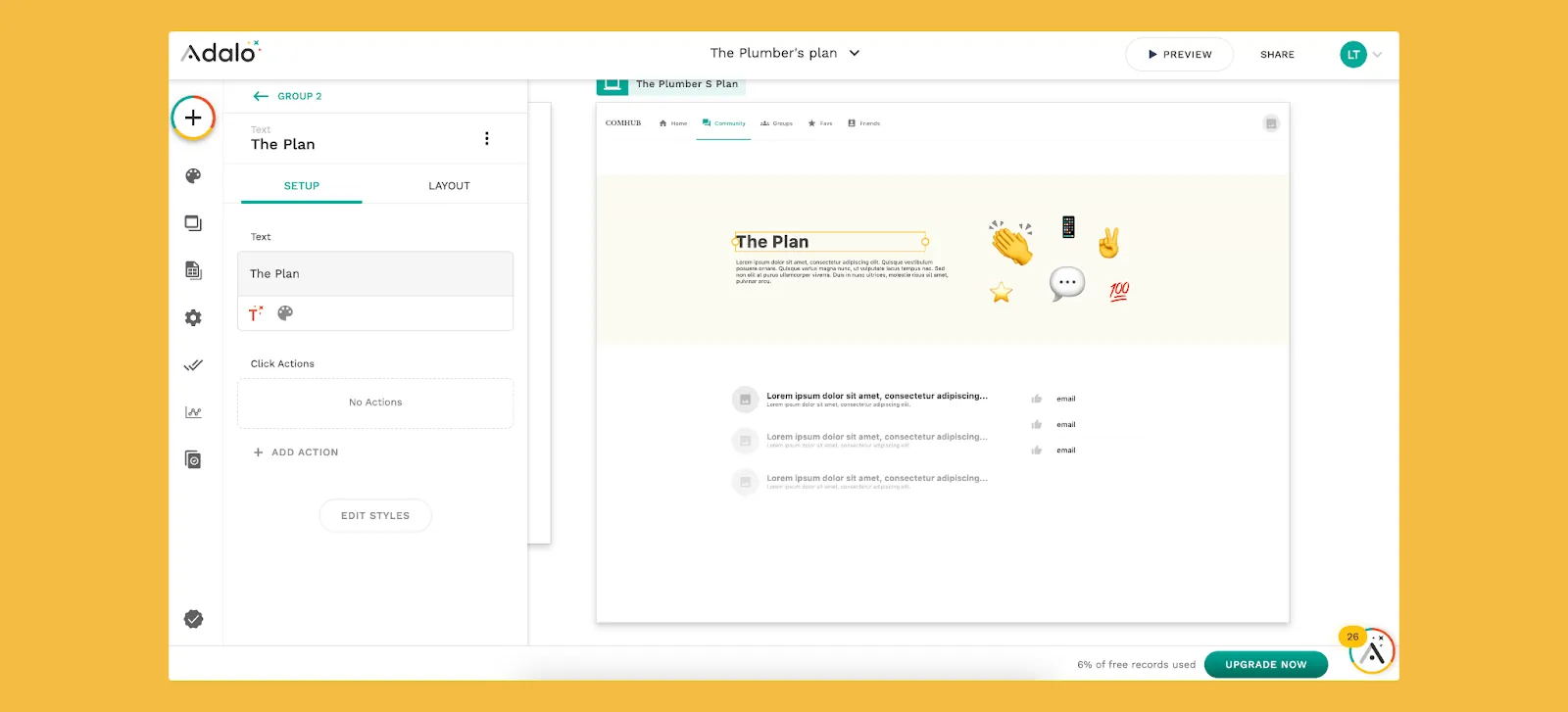Expand the LT account menu chevron

pyautogui.click(x=1377, y=55)
